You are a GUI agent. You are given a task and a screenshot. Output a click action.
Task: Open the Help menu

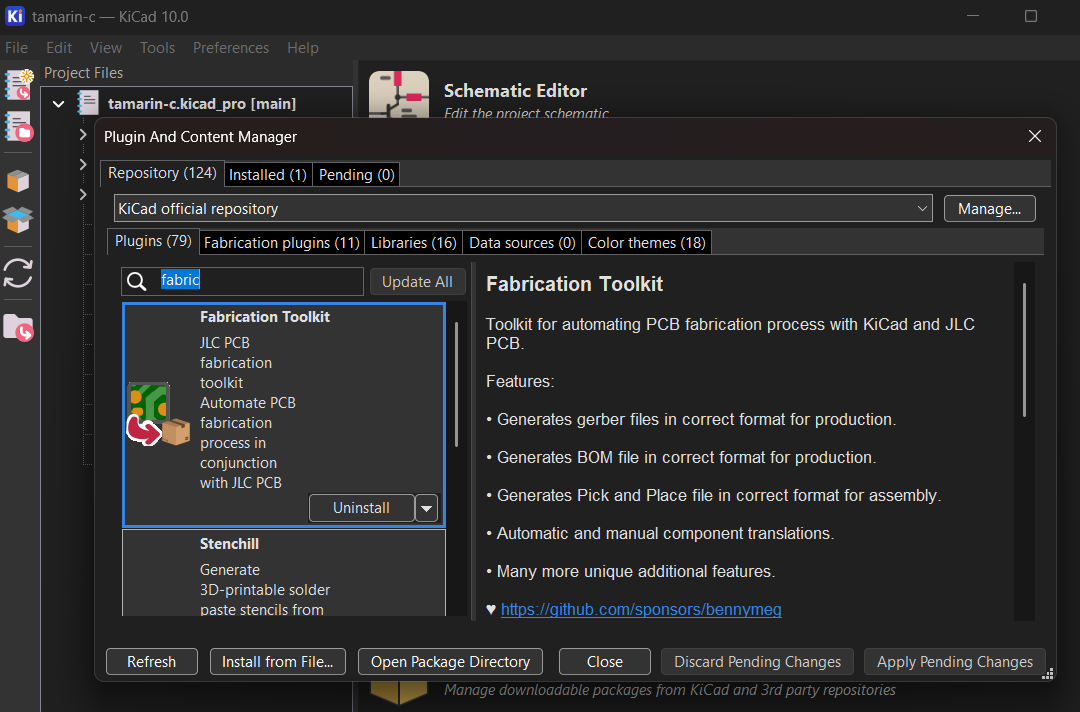click(302, 48)
